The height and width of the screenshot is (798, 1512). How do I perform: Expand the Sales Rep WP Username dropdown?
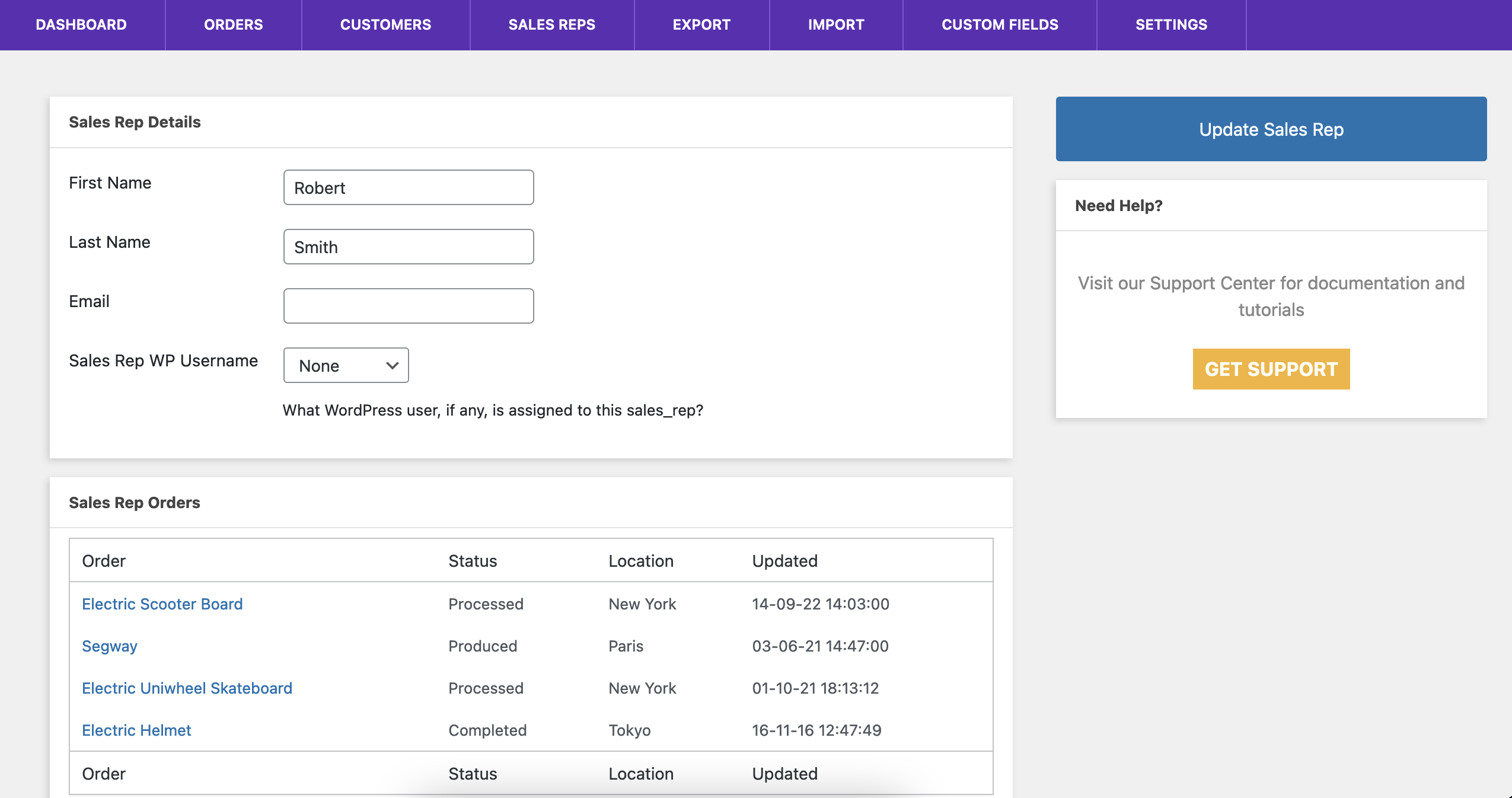(346, 366)
